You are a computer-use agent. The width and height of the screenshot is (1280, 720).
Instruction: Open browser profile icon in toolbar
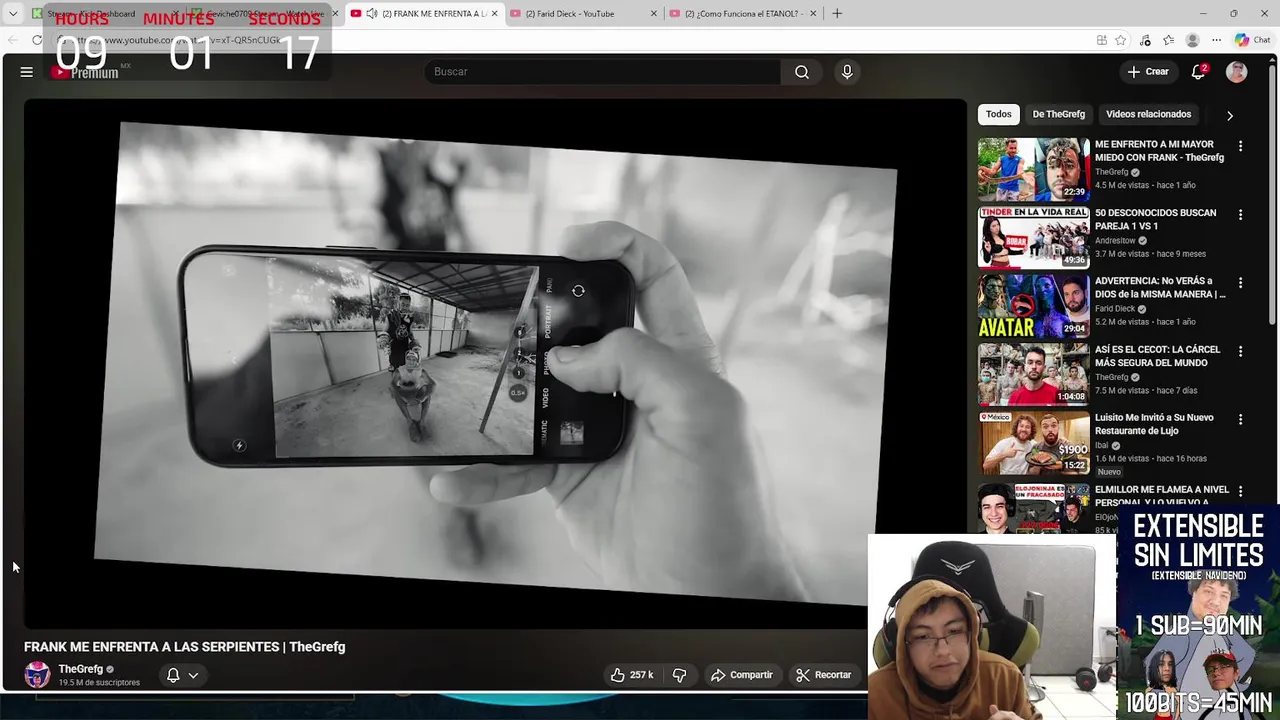coord(1192,40)
